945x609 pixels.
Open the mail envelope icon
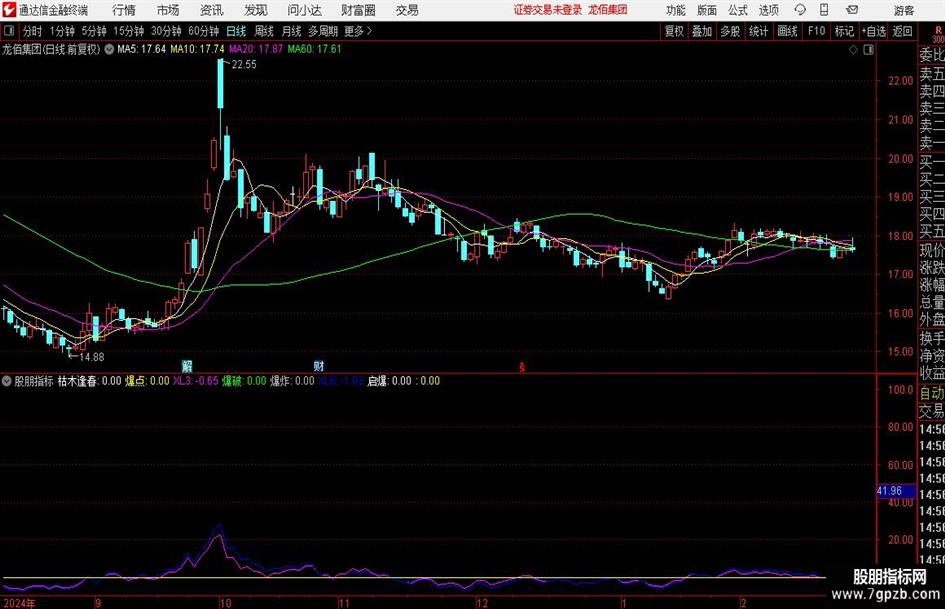pyautogui.click(x=852, y=10)
